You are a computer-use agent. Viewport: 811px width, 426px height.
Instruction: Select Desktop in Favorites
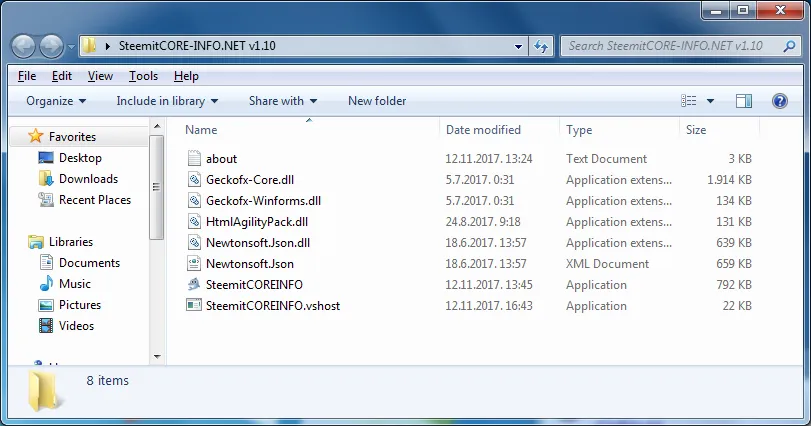pyautogui.click(x=80, y=158)
